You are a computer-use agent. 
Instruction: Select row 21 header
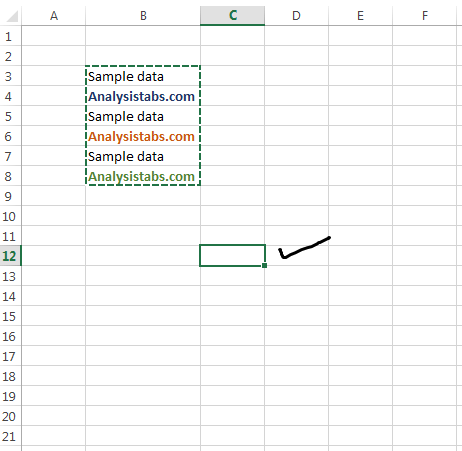click(9, 436)
